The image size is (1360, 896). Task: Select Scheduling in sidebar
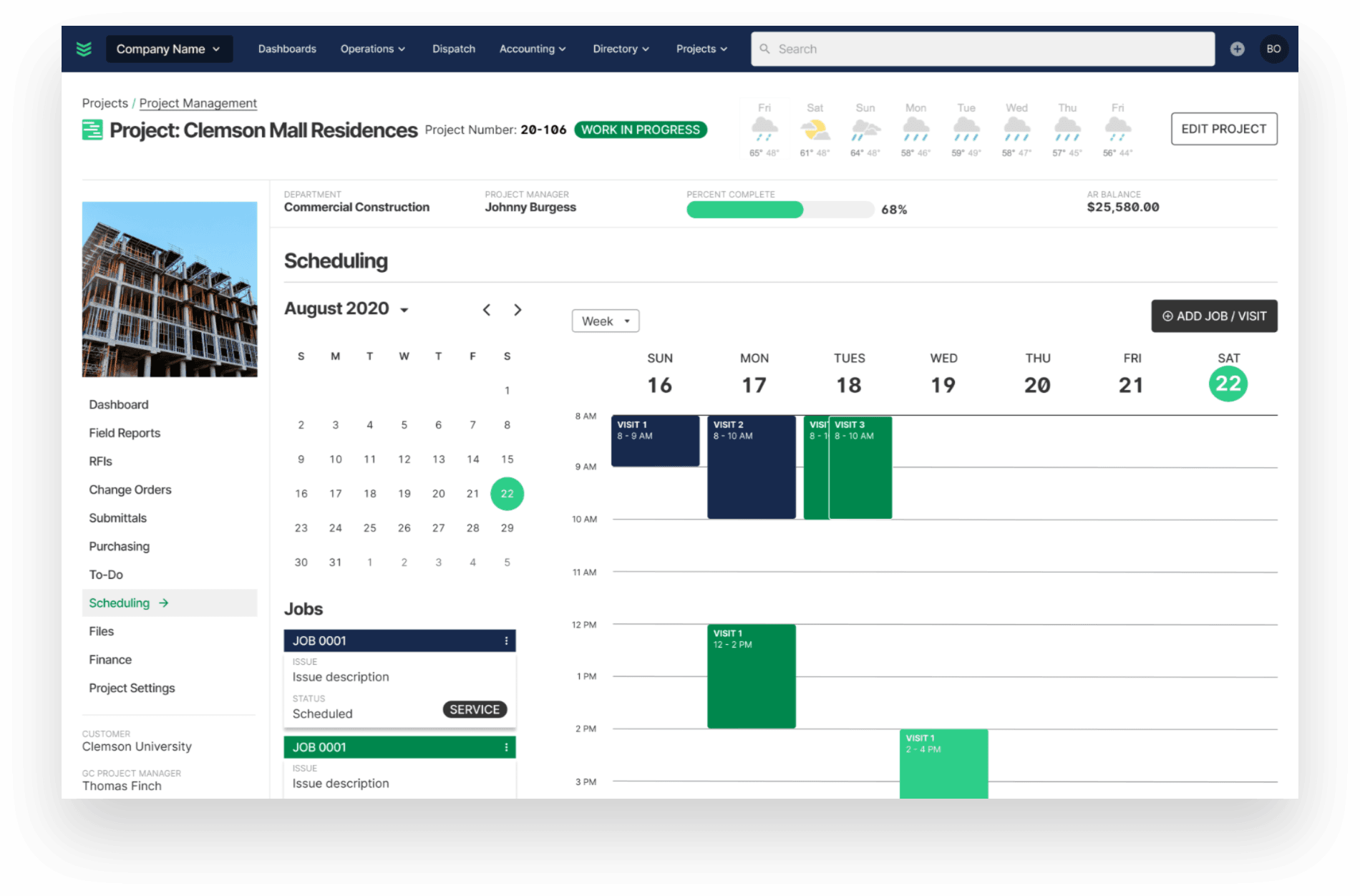click(x=170, y=603)
